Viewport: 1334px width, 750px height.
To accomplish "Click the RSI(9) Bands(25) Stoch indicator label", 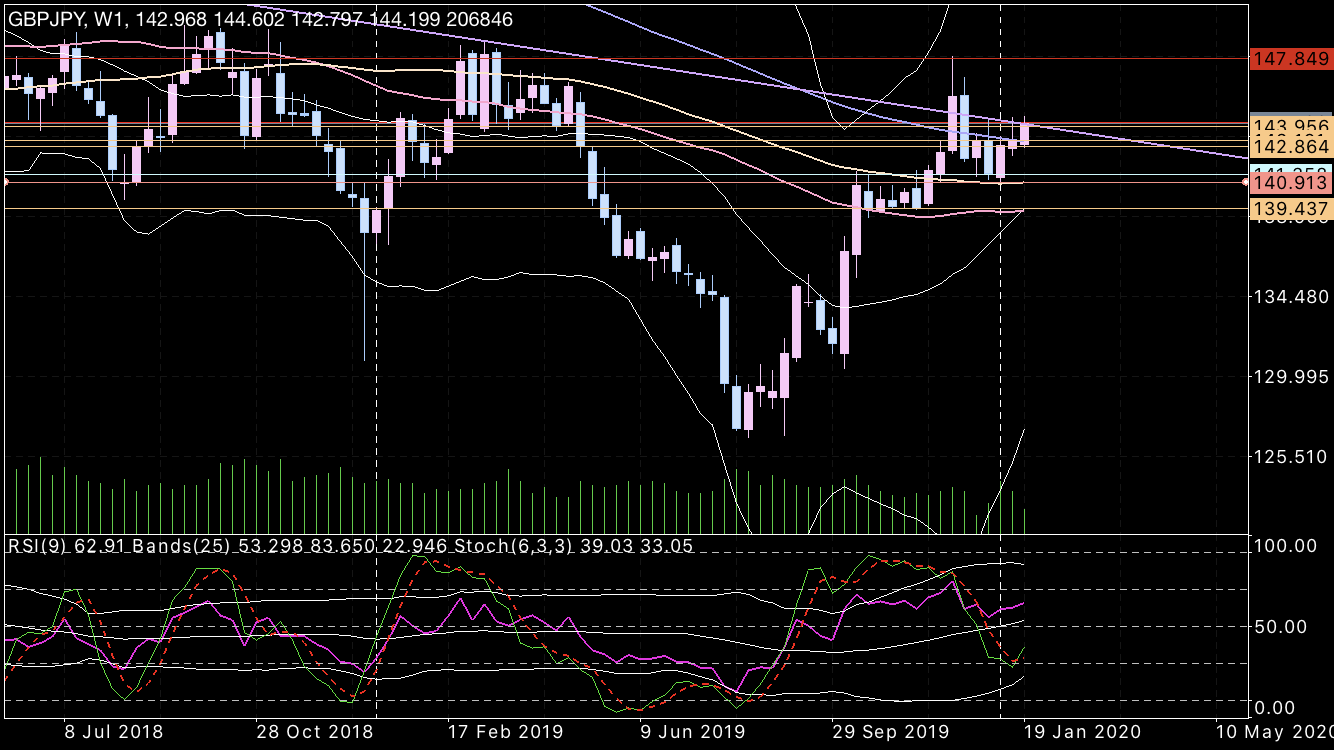I will [350, 546].
